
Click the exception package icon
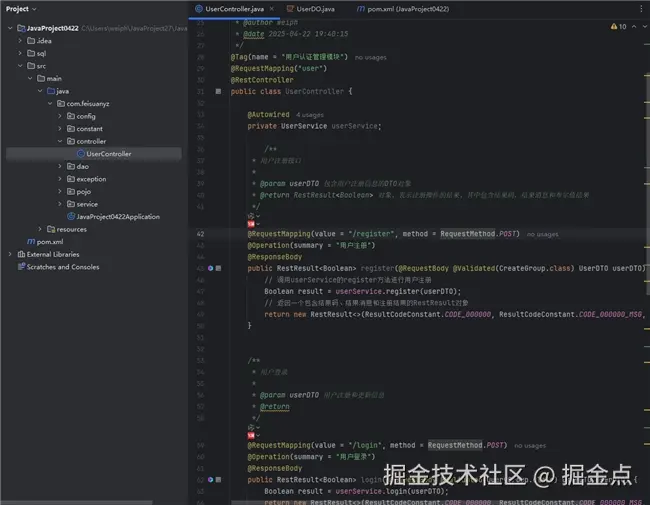coord(71,179)
